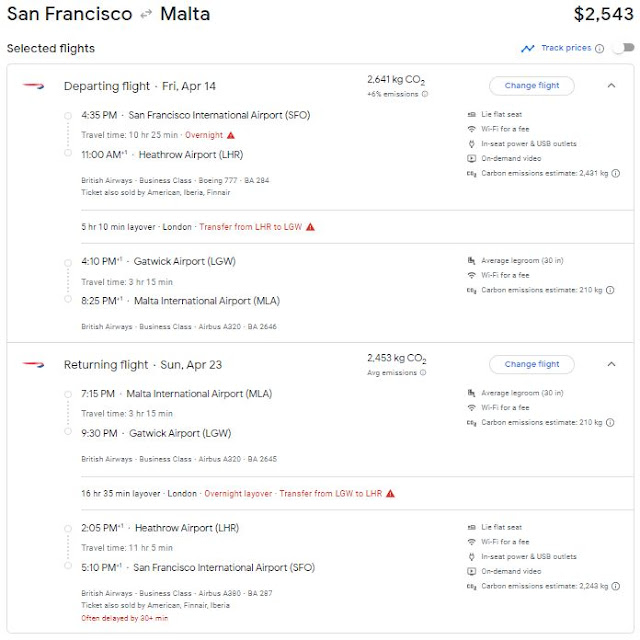Click the Track prices trend-line icon
This screenshot has height=640, width=640.
click(x=527, y=48)
